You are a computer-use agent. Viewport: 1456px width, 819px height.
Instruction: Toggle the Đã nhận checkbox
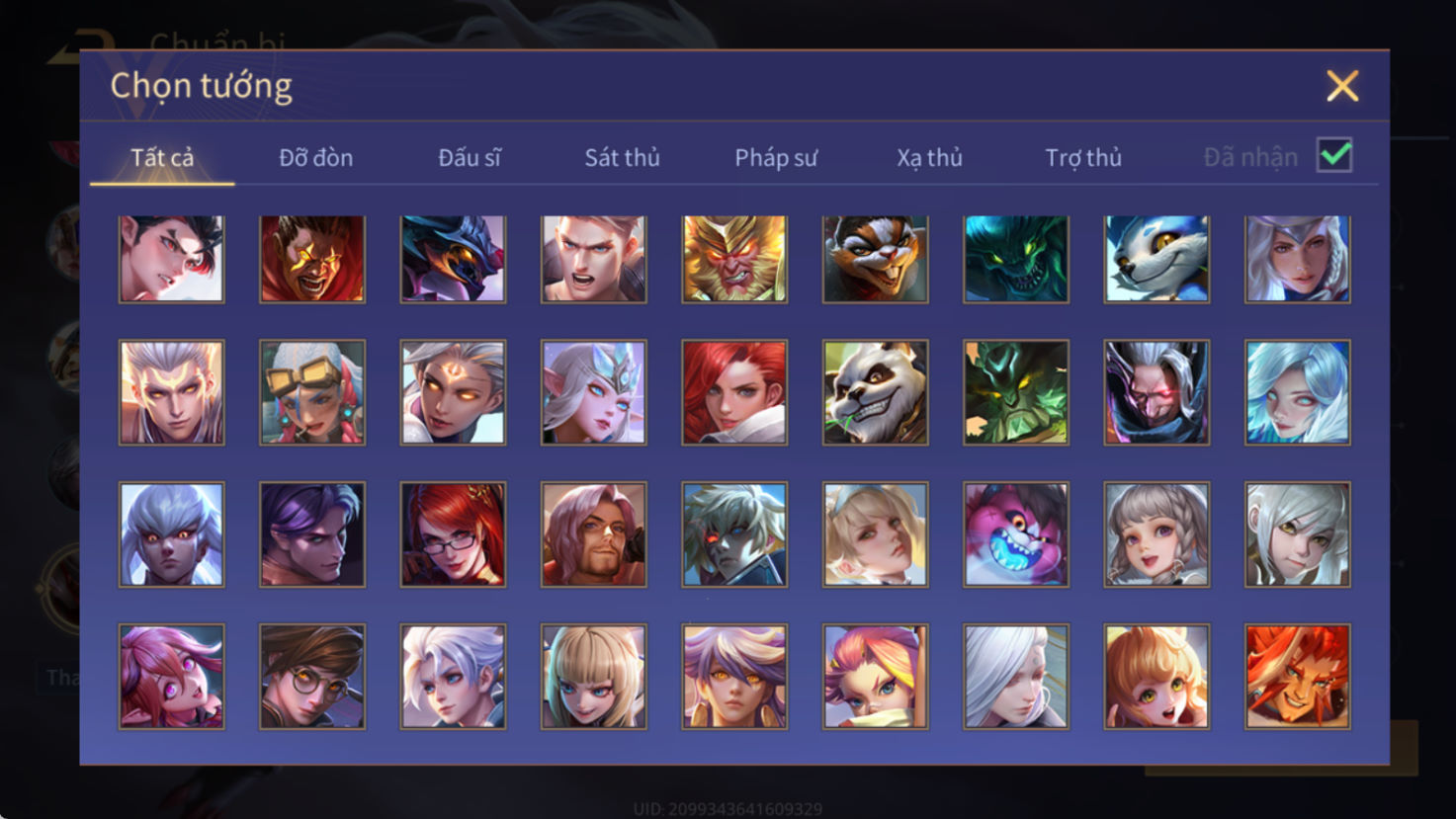[x=1334, y=155]
